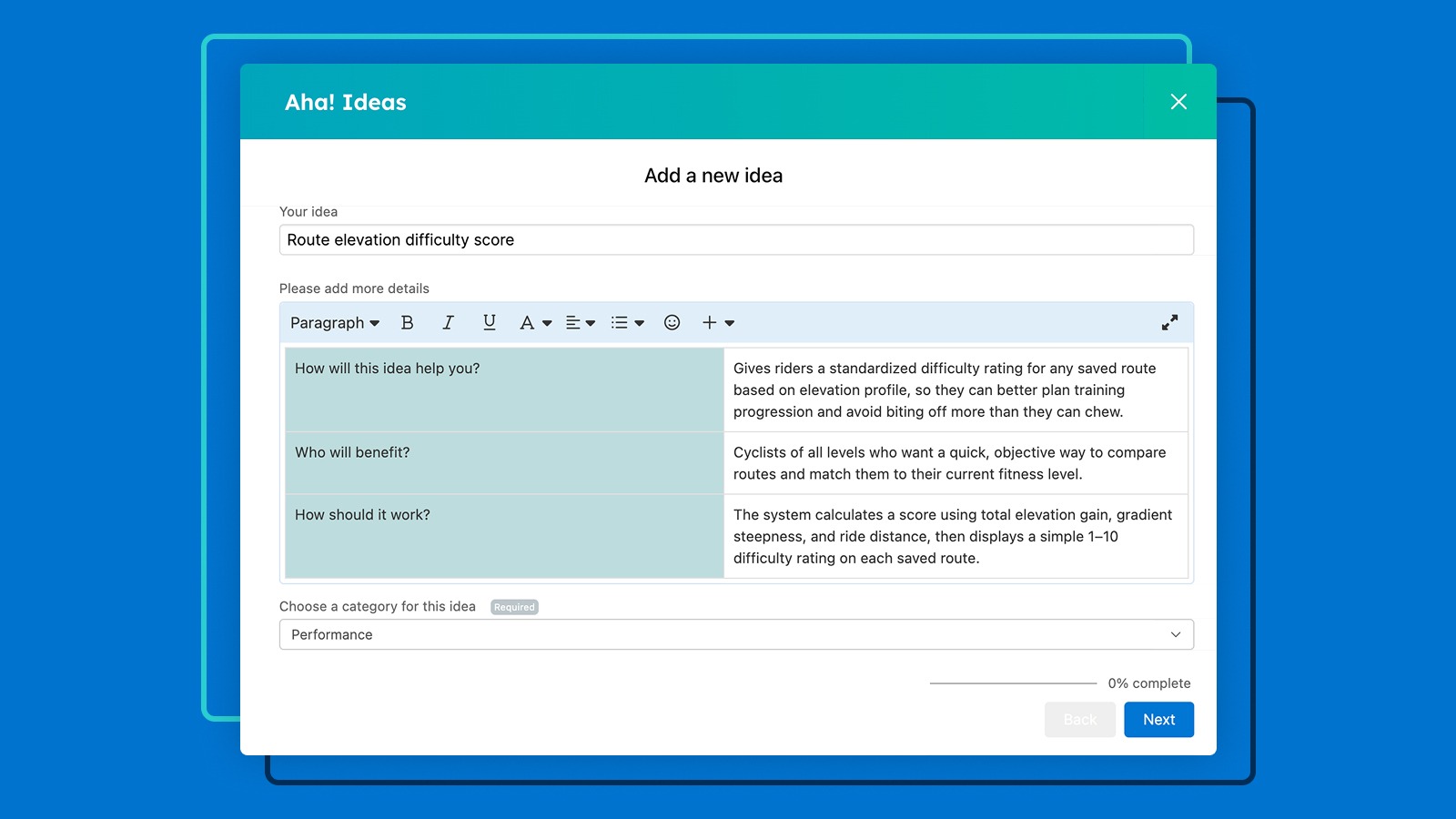
Task: Click the Next button
Action: tap(1158, 720)
